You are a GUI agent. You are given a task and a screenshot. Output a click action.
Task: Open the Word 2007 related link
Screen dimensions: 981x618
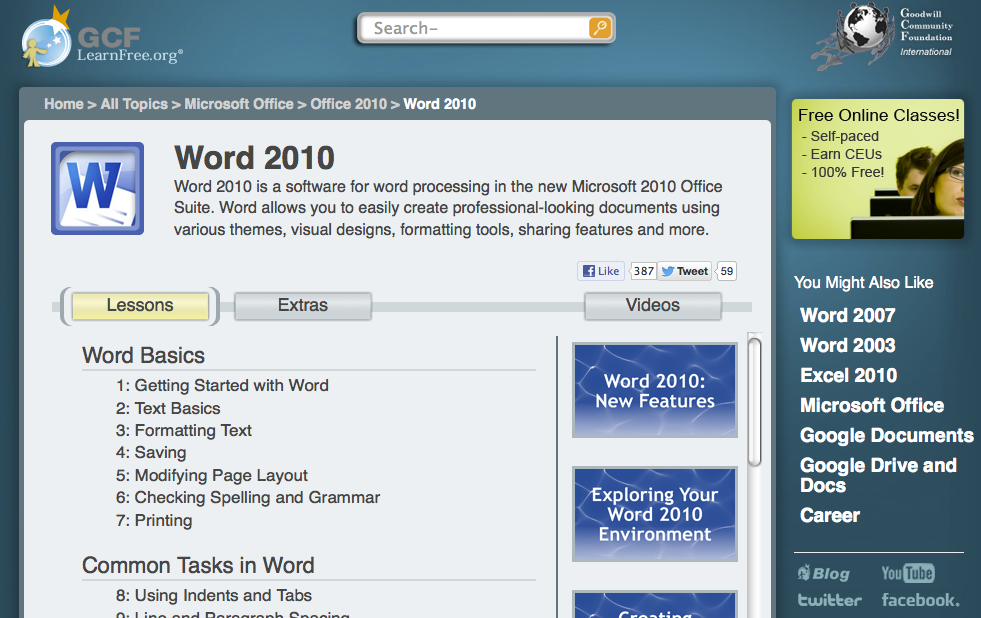click(848, 315)
